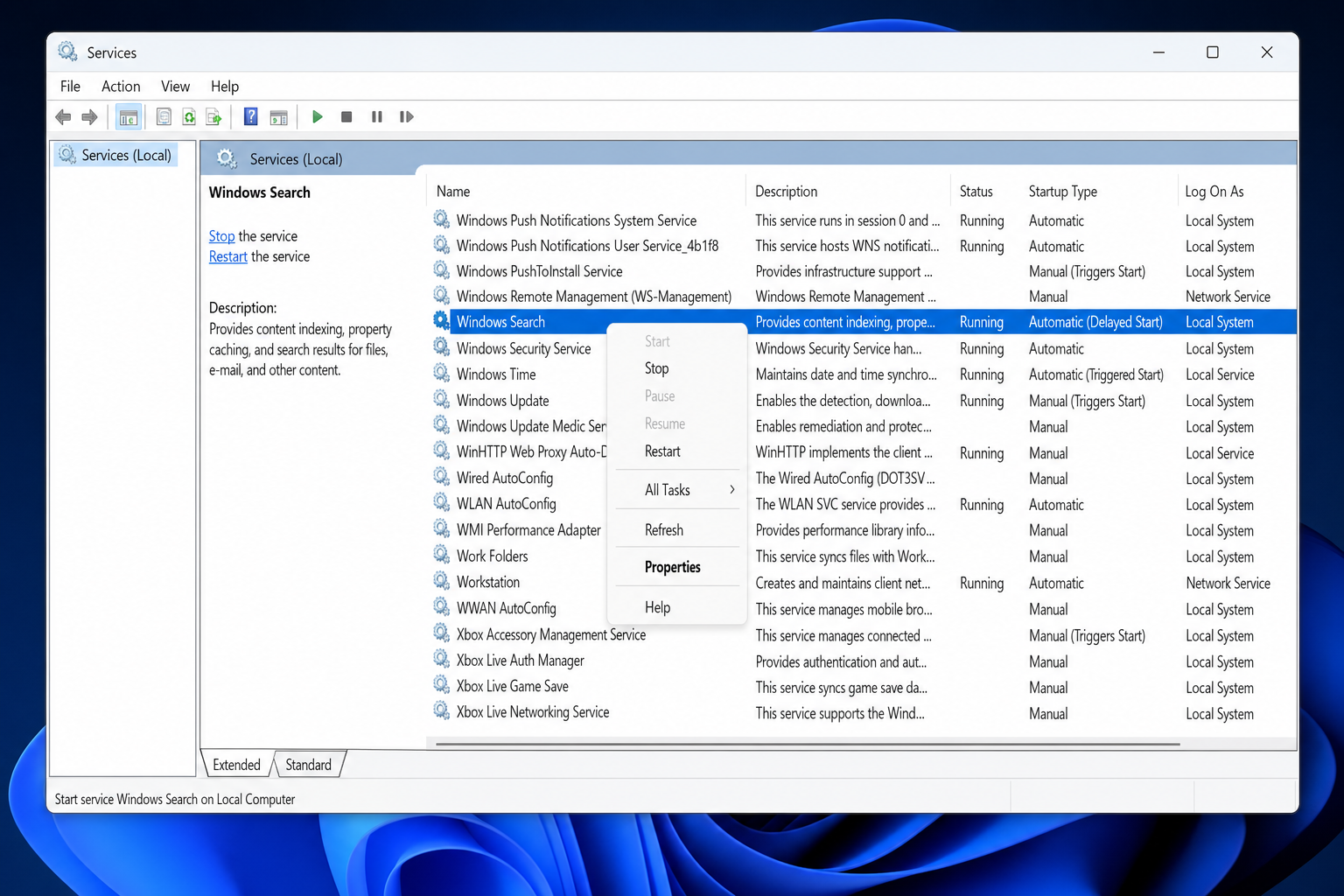Click the green Start Service play icon

[318, 116]
